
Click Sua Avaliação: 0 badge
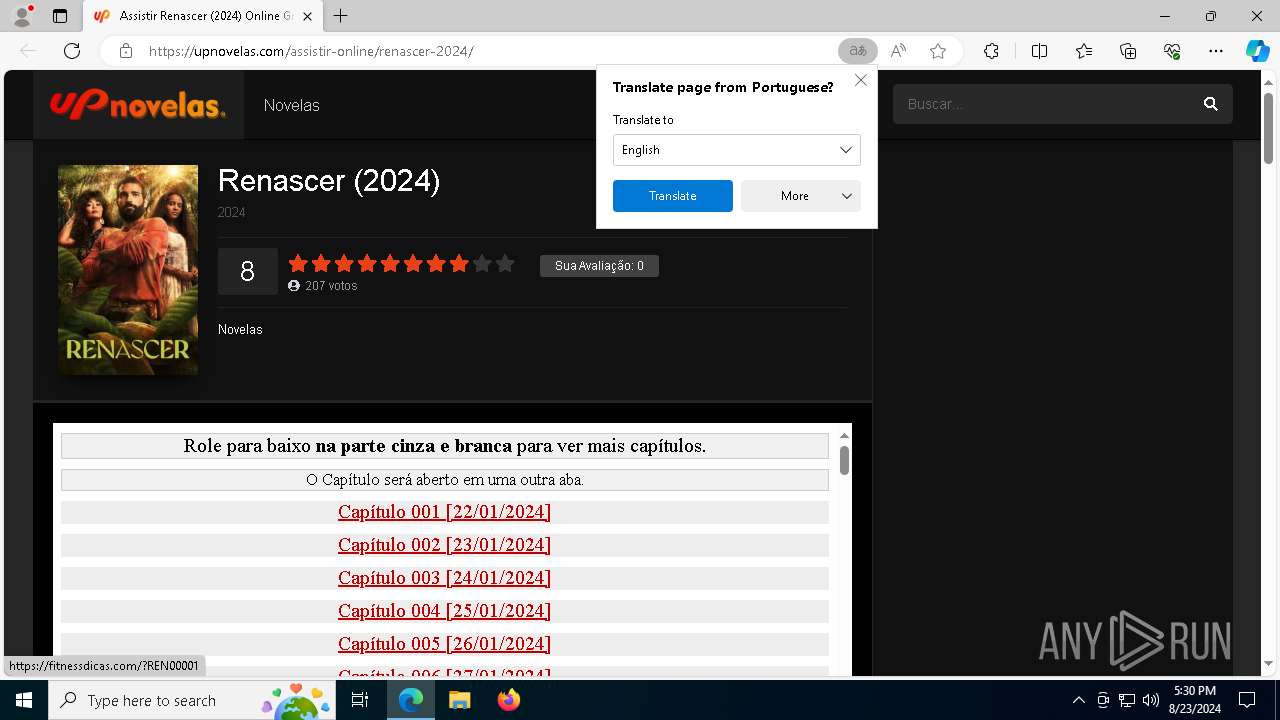coord(599,265)
